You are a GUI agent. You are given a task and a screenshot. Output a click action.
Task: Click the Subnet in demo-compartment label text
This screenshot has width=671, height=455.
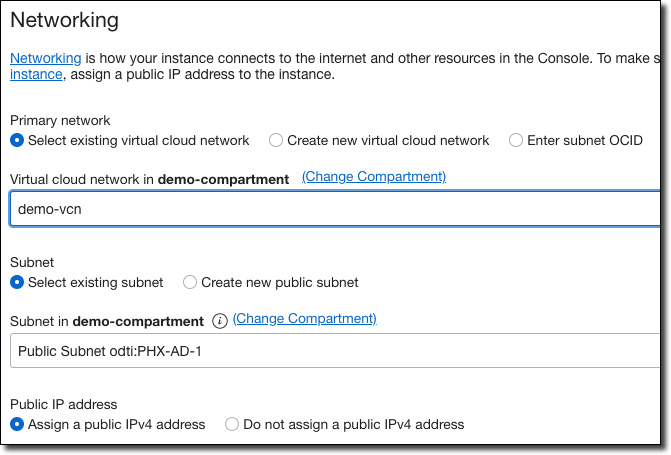click(107, 321)
